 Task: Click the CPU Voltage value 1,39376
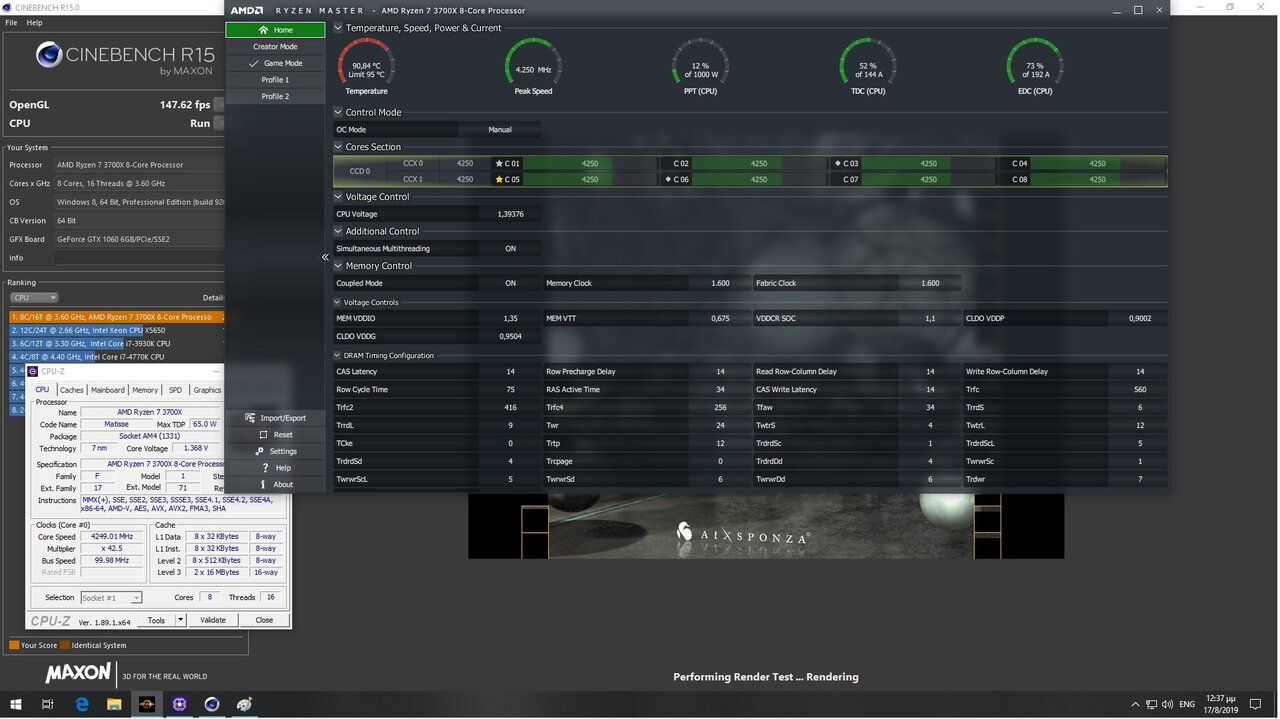coord(510,214)
